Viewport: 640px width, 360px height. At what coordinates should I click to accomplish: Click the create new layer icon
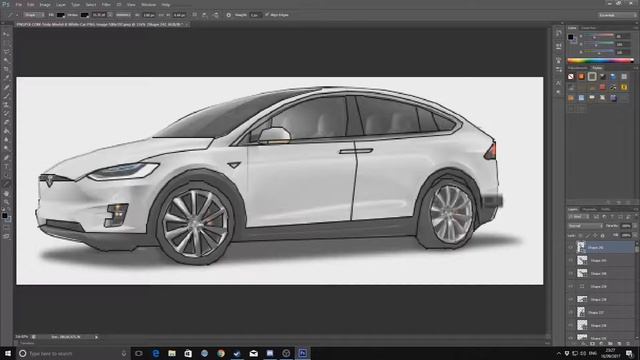pos(620,344)
